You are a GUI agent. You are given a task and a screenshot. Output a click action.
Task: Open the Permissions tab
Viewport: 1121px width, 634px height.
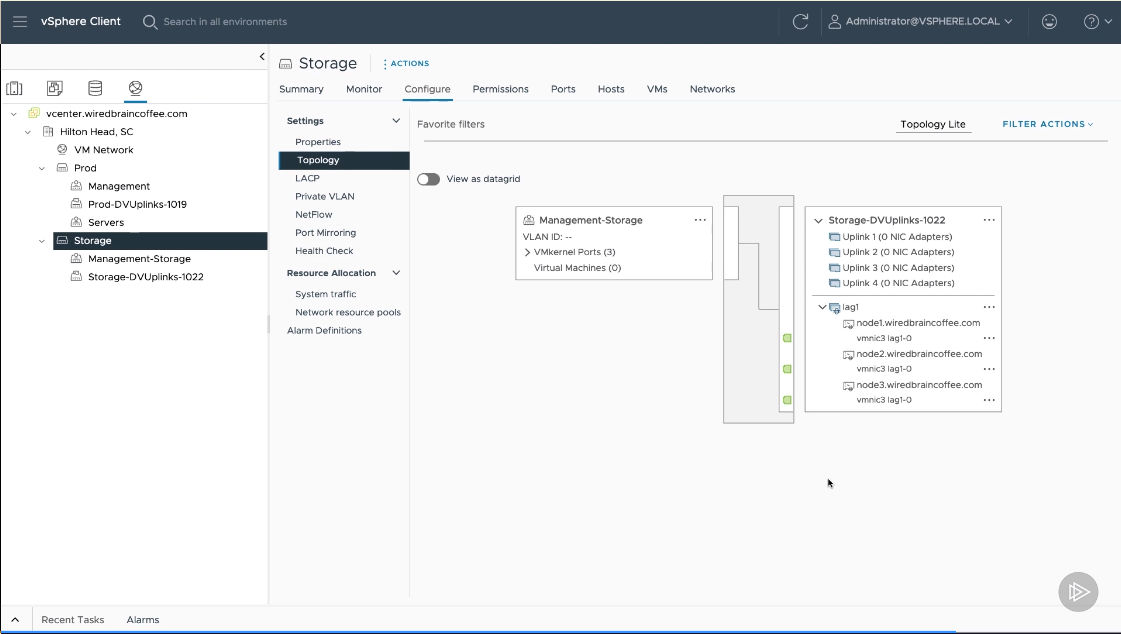pos(500,89)
